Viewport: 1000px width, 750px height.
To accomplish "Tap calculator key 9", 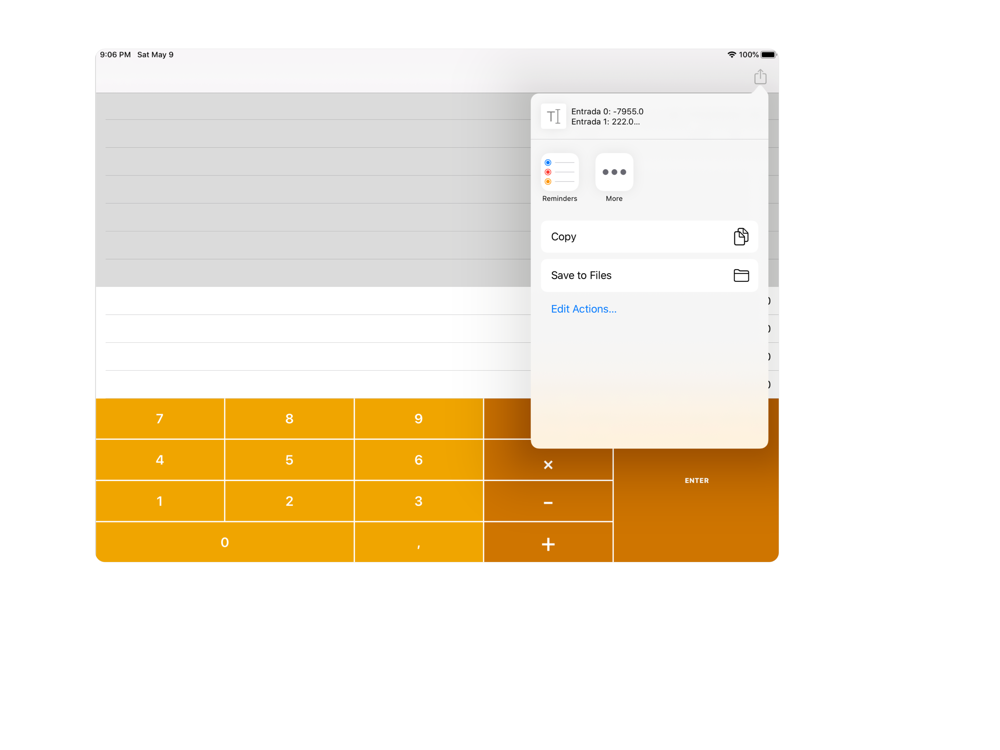I will pos(418,419).
